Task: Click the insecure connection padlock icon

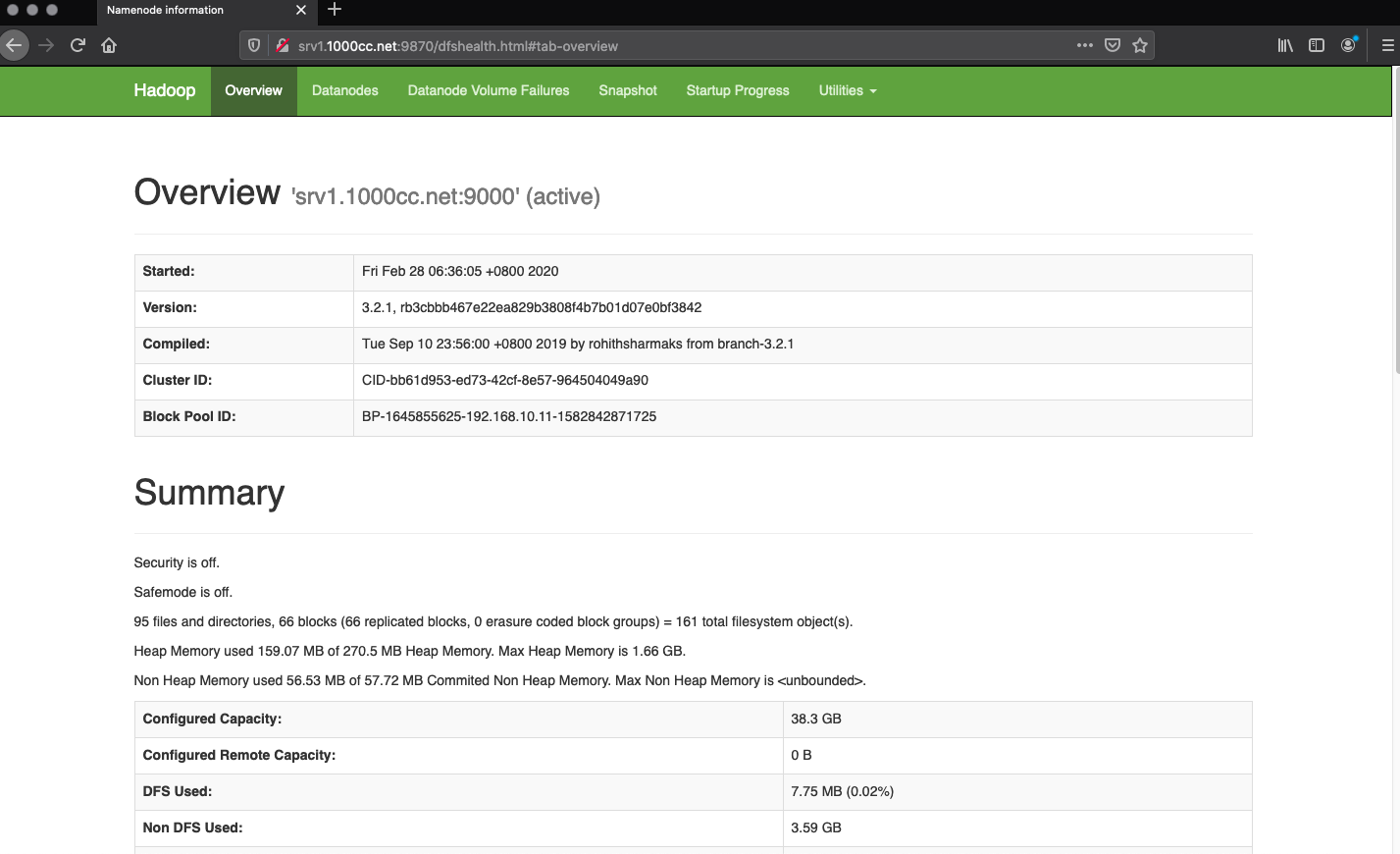Action: coord(283,46)
